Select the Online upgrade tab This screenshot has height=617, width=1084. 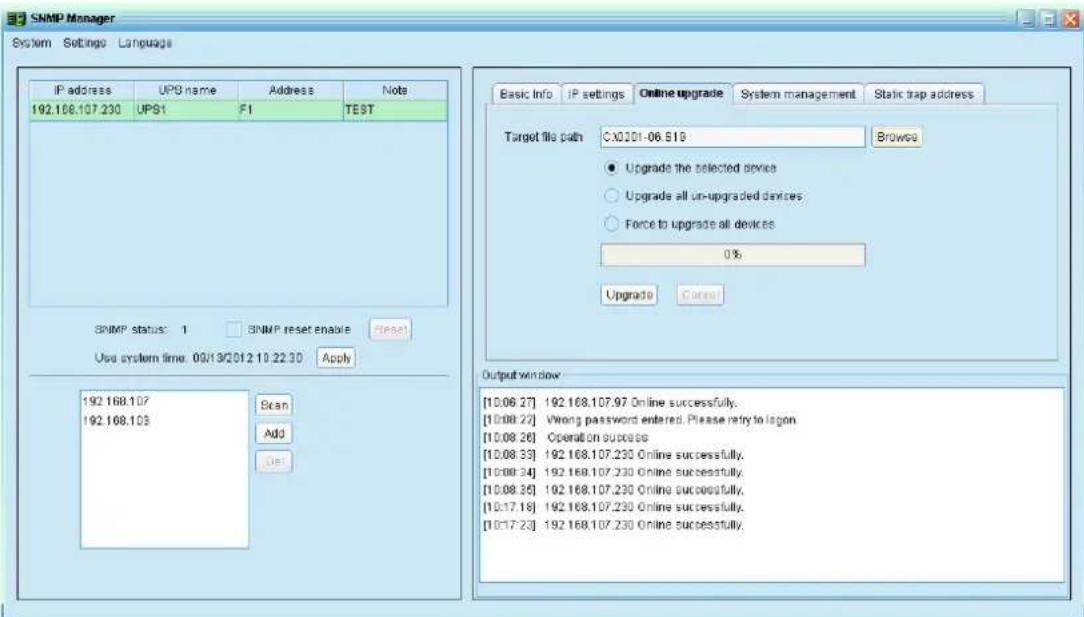click(x=682, y=93)
